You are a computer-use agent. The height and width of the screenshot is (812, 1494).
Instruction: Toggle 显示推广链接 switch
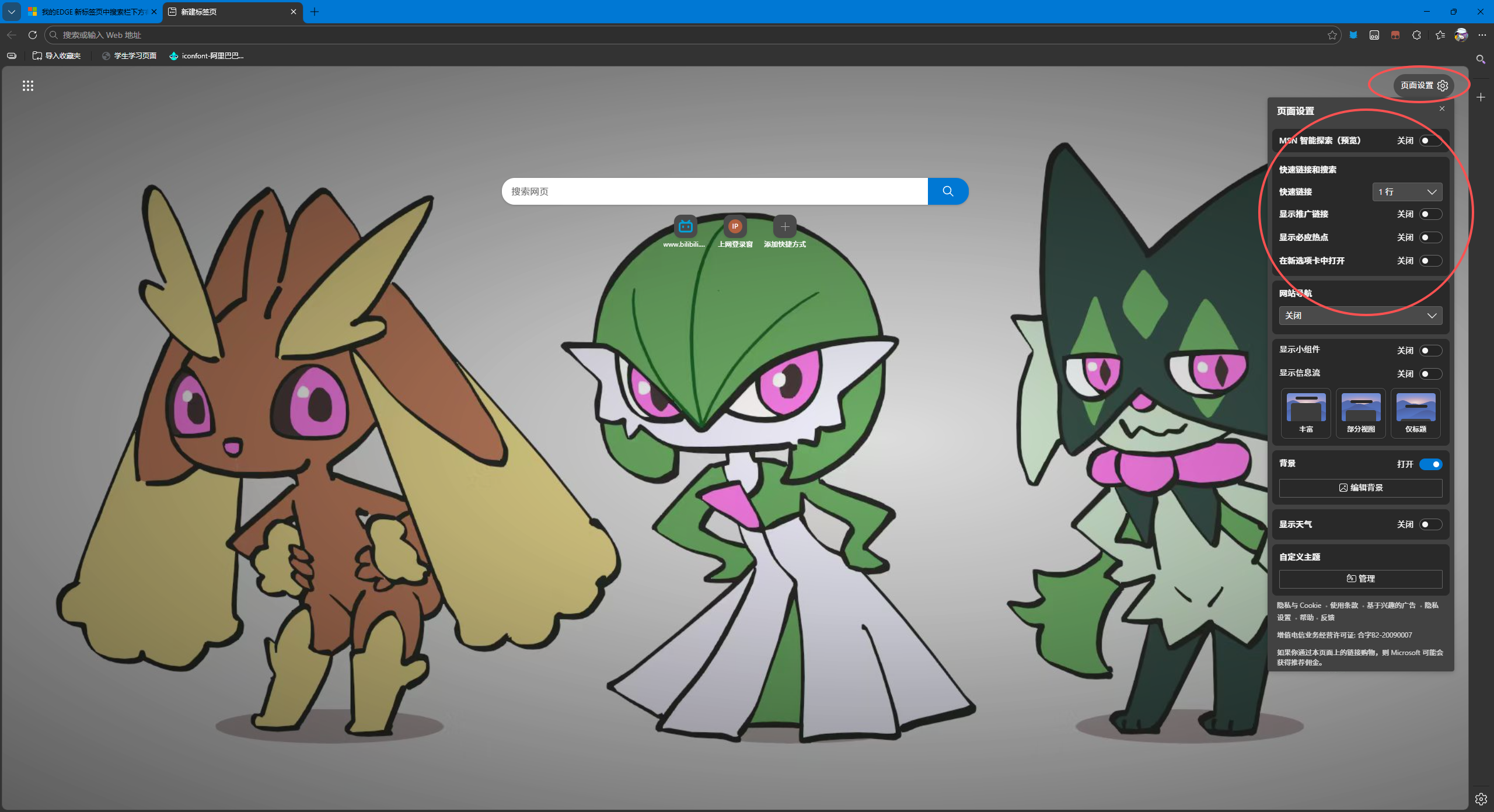click(1430, 214)
